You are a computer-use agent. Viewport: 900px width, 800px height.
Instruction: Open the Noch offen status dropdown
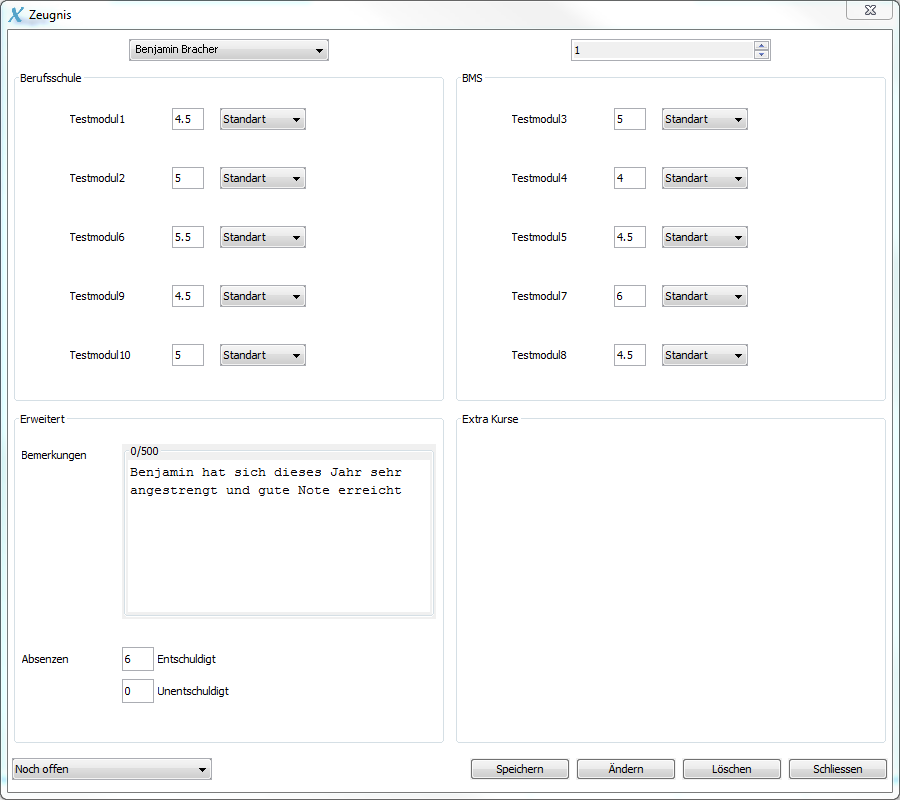point(112,769)
